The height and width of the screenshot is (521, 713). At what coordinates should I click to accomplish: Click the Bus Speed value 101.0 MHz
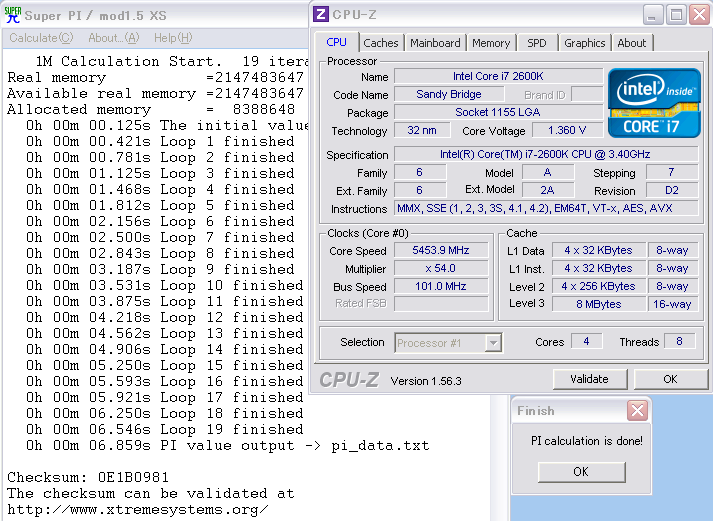click(441, 286)
